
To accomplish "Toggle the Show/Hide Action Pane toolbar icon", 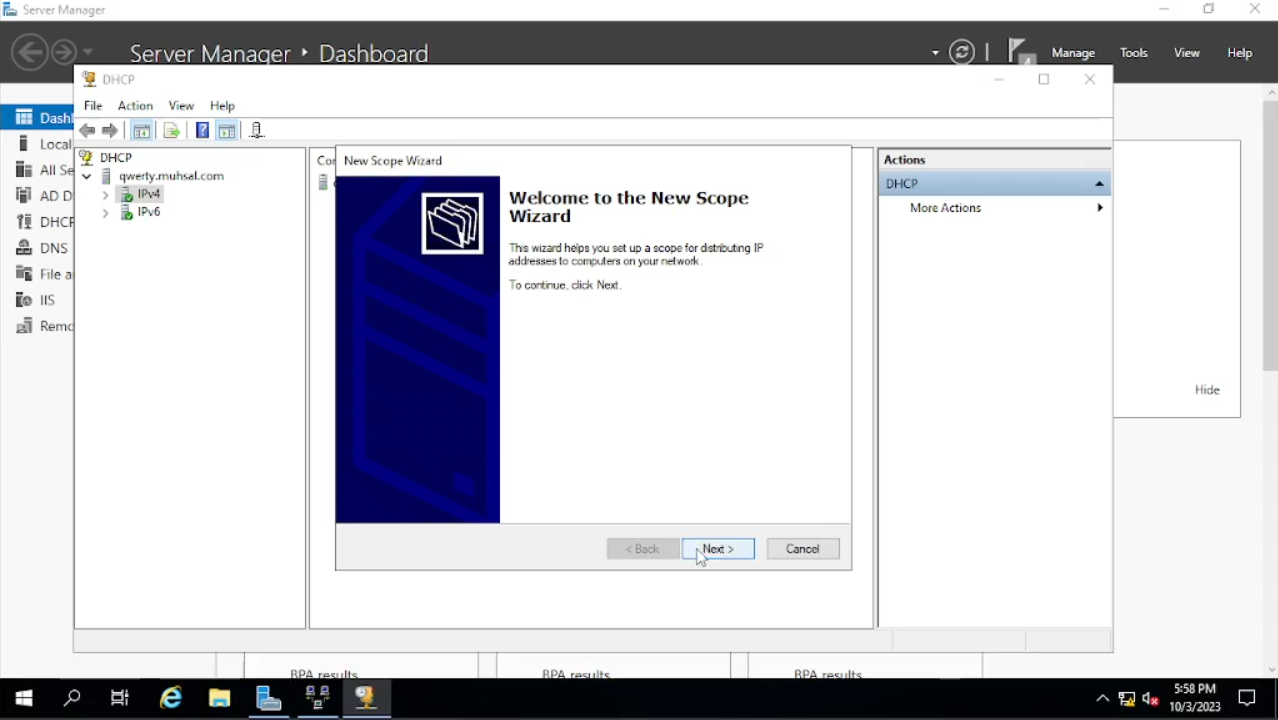I will point(227,131).
